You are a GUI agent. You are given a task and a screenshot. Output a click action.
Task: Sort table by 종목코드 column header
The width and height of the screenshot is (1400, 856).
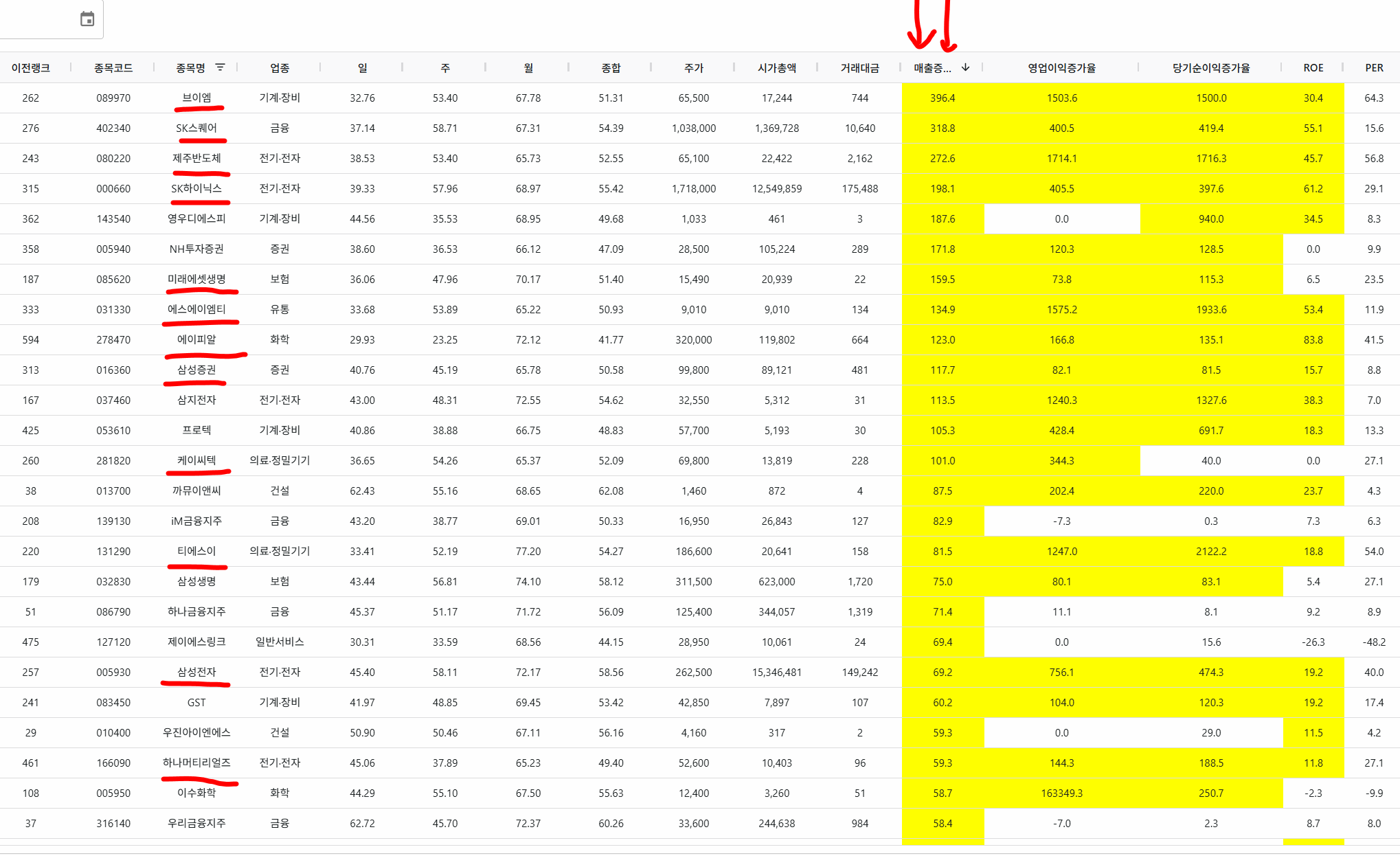(113, 68)
